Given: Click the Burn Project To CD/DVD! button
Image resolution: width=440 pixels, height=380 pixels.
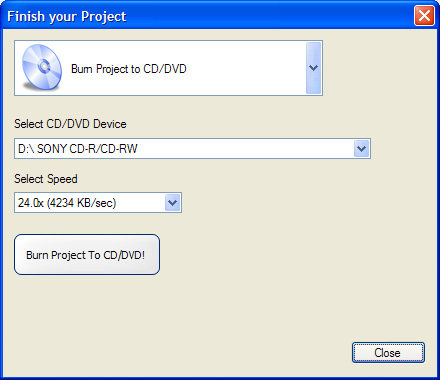Looking at the screenshot, I should [87, 255].
